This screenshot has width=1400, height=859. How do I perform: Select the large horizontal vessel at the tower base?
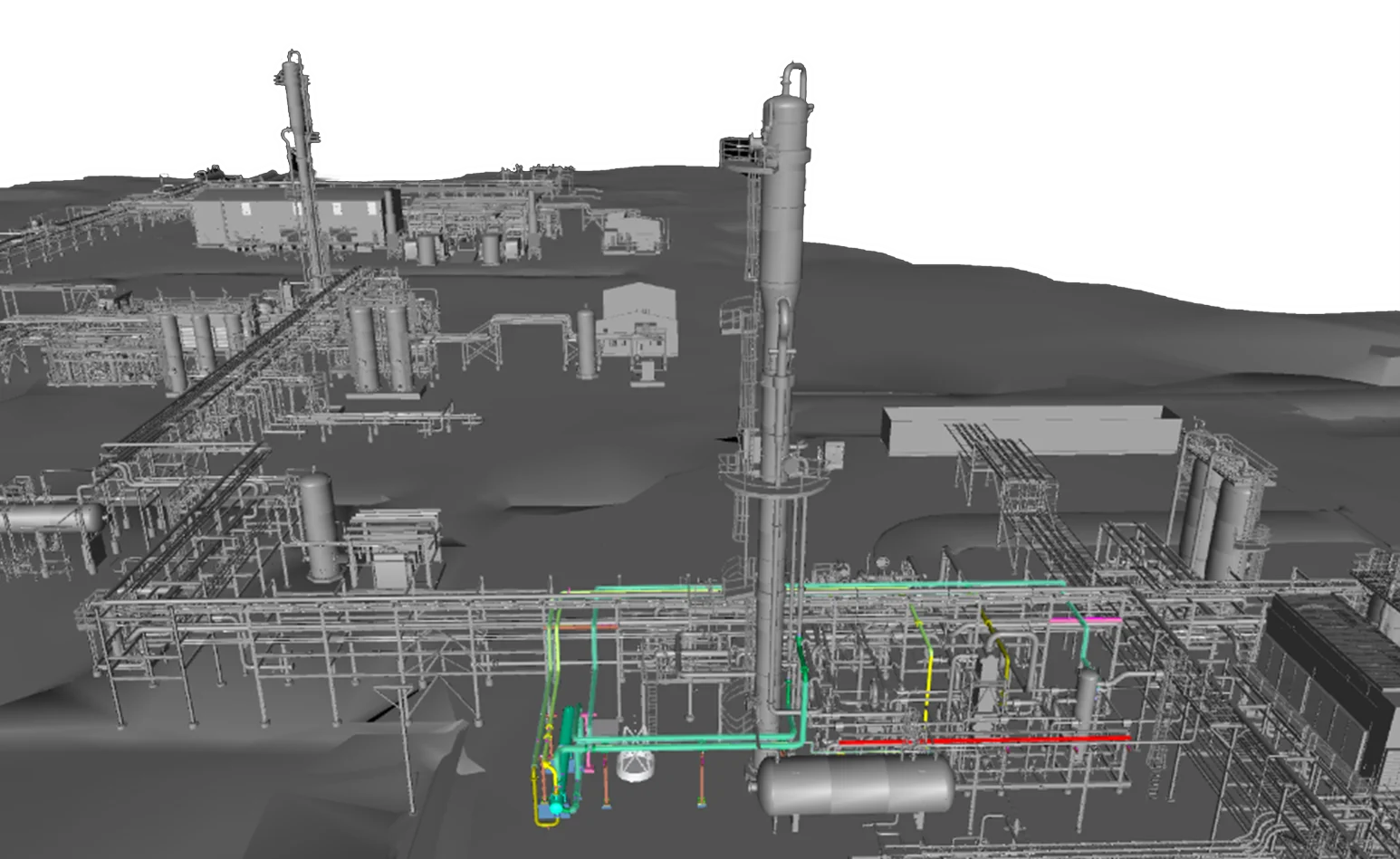pyautogui.click(x=856, y=785)
